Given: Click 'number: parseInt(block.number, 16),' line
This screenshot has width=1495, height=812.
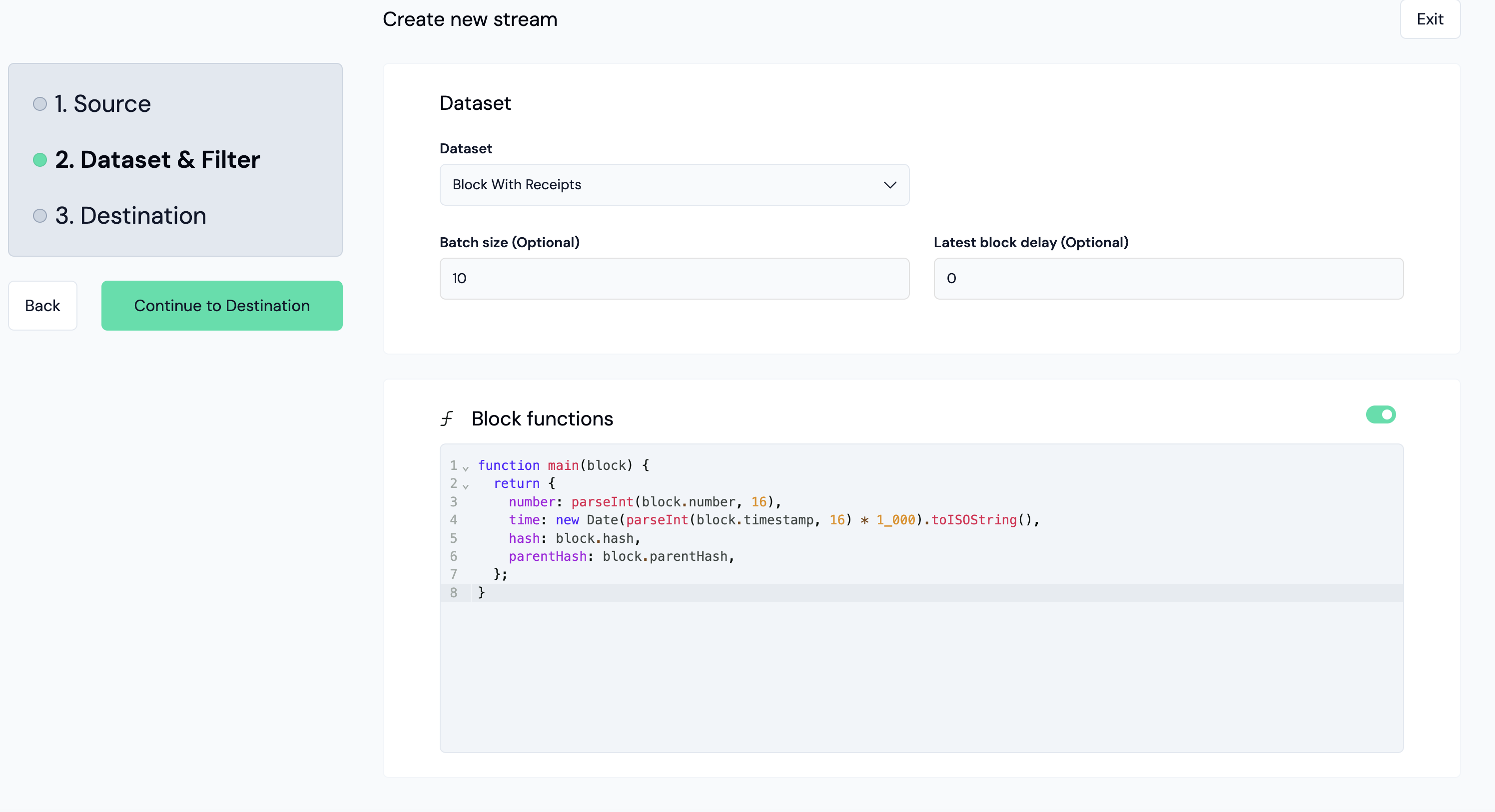Looking at the screenshot, I should 645,502.
